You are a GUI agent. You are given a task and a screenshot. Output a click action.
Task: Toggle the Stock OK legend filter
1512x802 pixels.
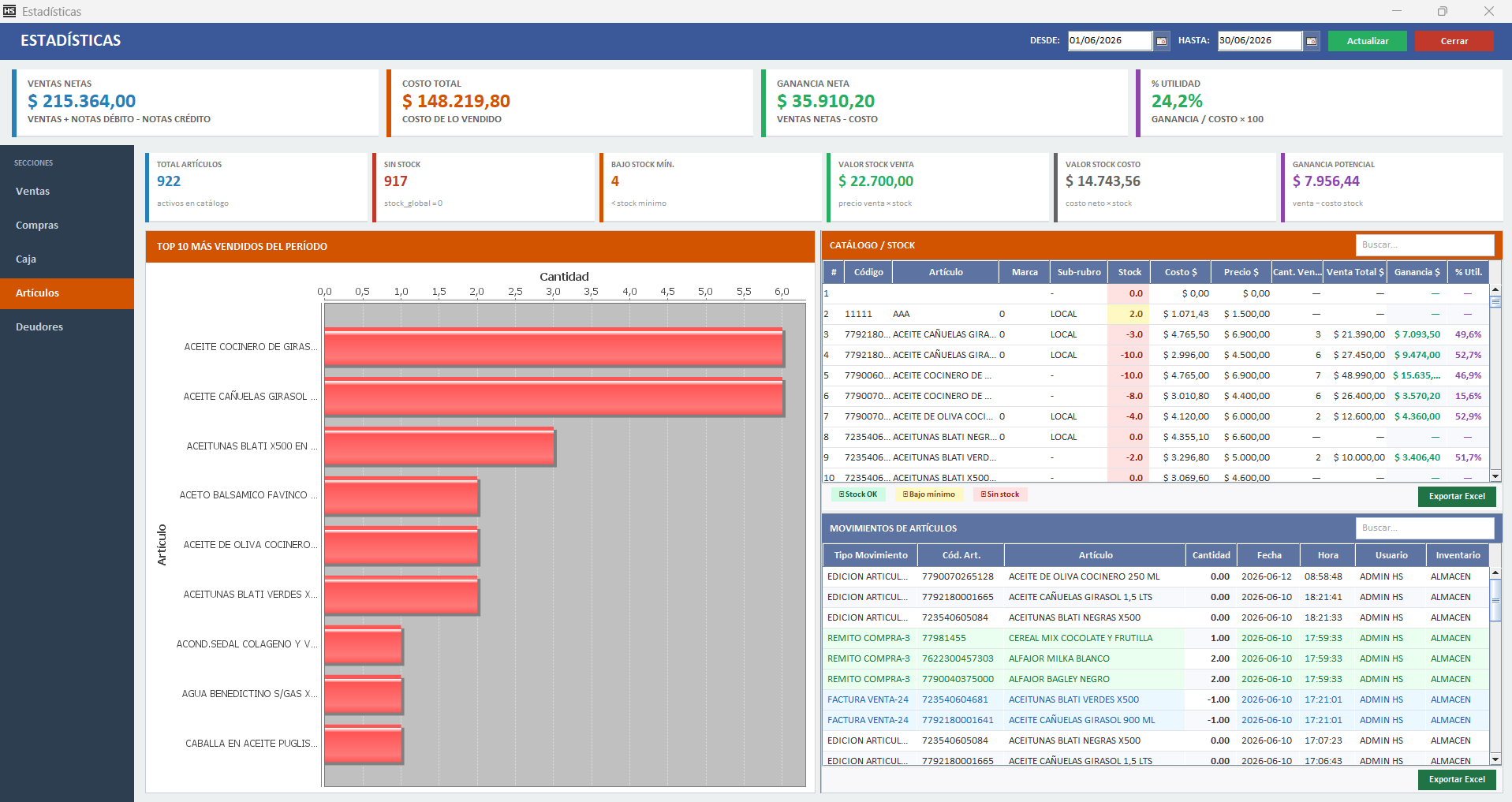click(858, 494)
